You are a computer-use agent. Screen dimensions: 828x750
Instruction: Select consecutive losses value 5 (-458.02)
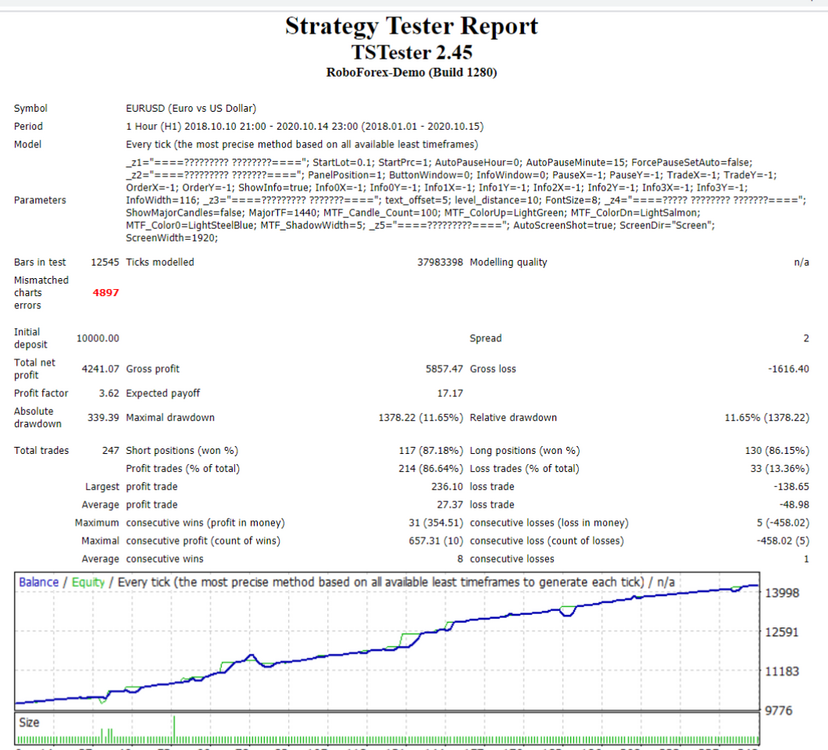[783, 522]
